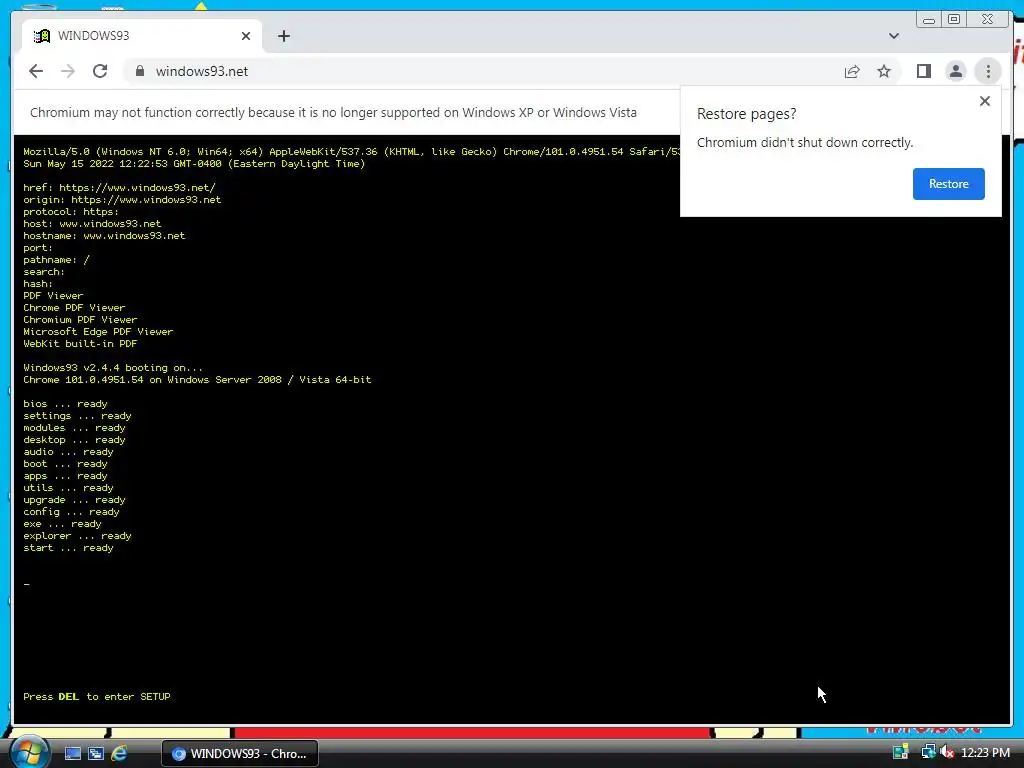The height and width of the screenshot is (768, 1024).
Task: Open network connection tray icon
Action: pos(928,753)
